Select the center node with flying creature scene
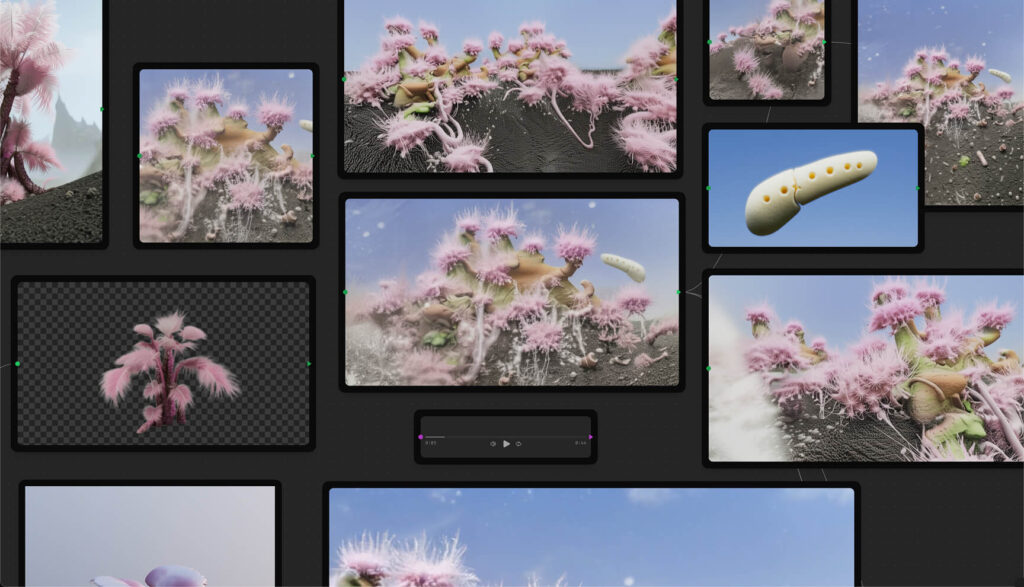Image resolution: width=1024 pixels, height=587 pixels. 511,292
